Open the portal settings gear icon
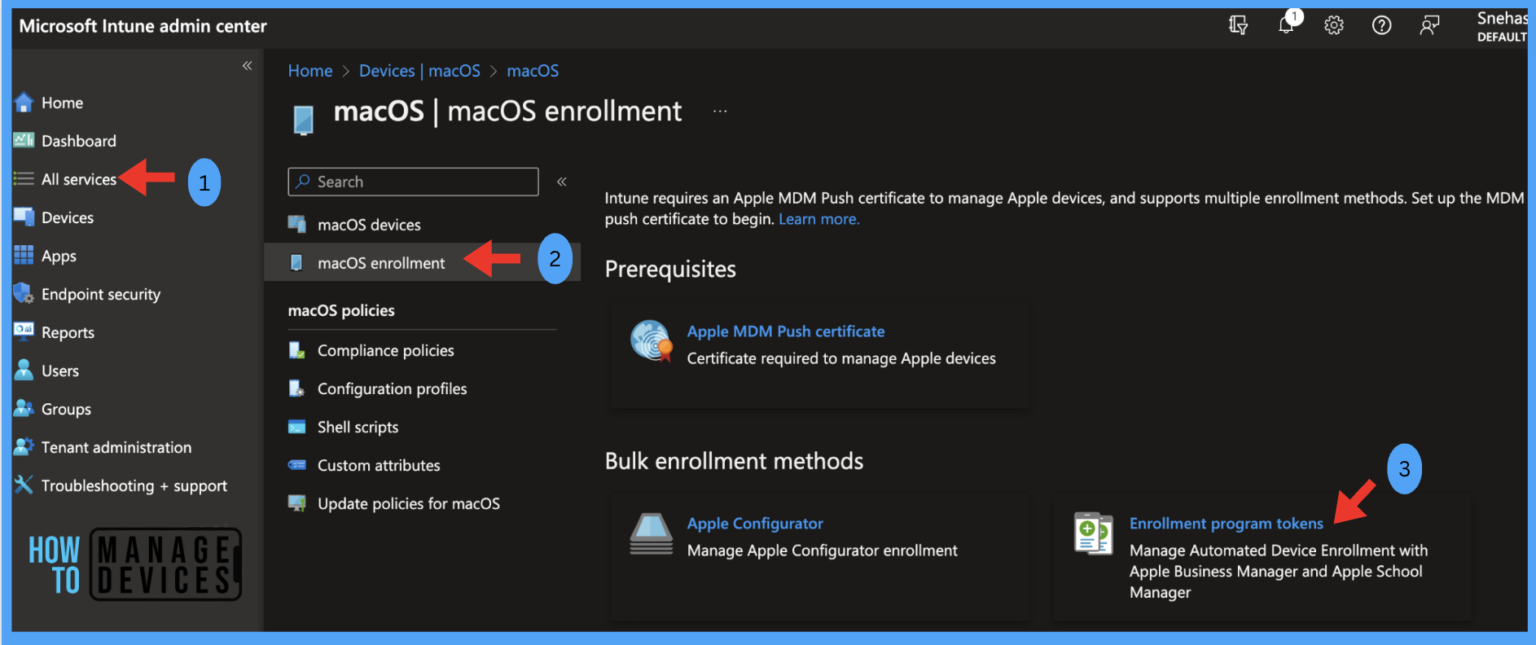 (1334, 25)
